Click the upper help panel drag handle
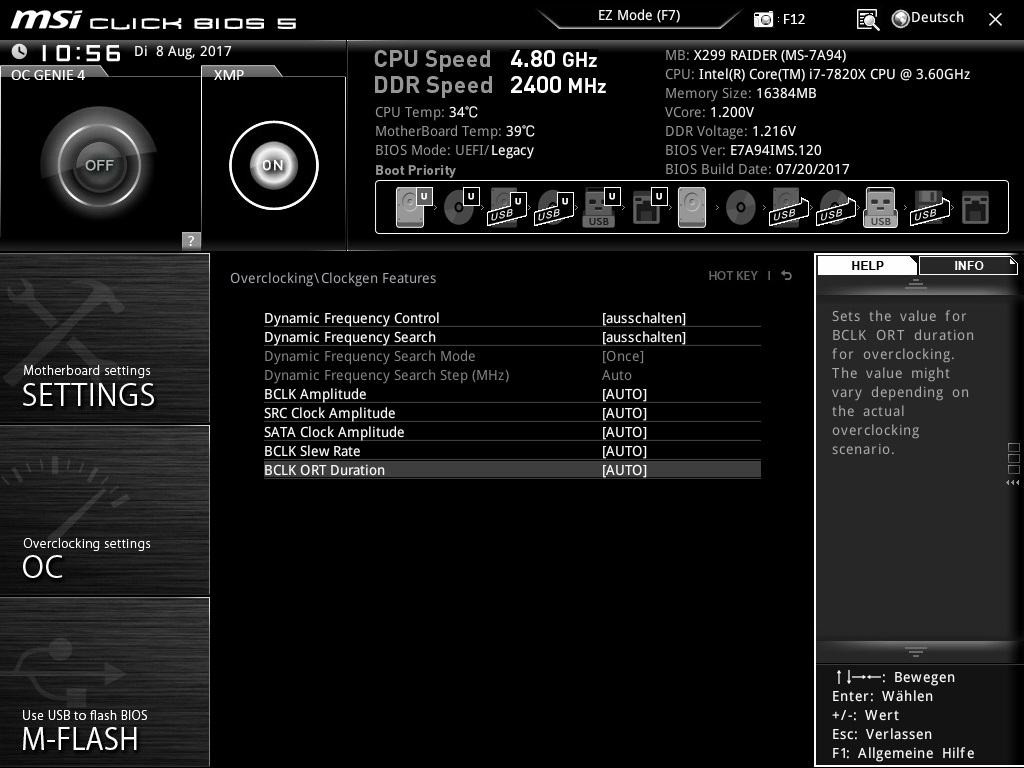The height and width of the screenshot is (768, 1024). pos(915,283)
